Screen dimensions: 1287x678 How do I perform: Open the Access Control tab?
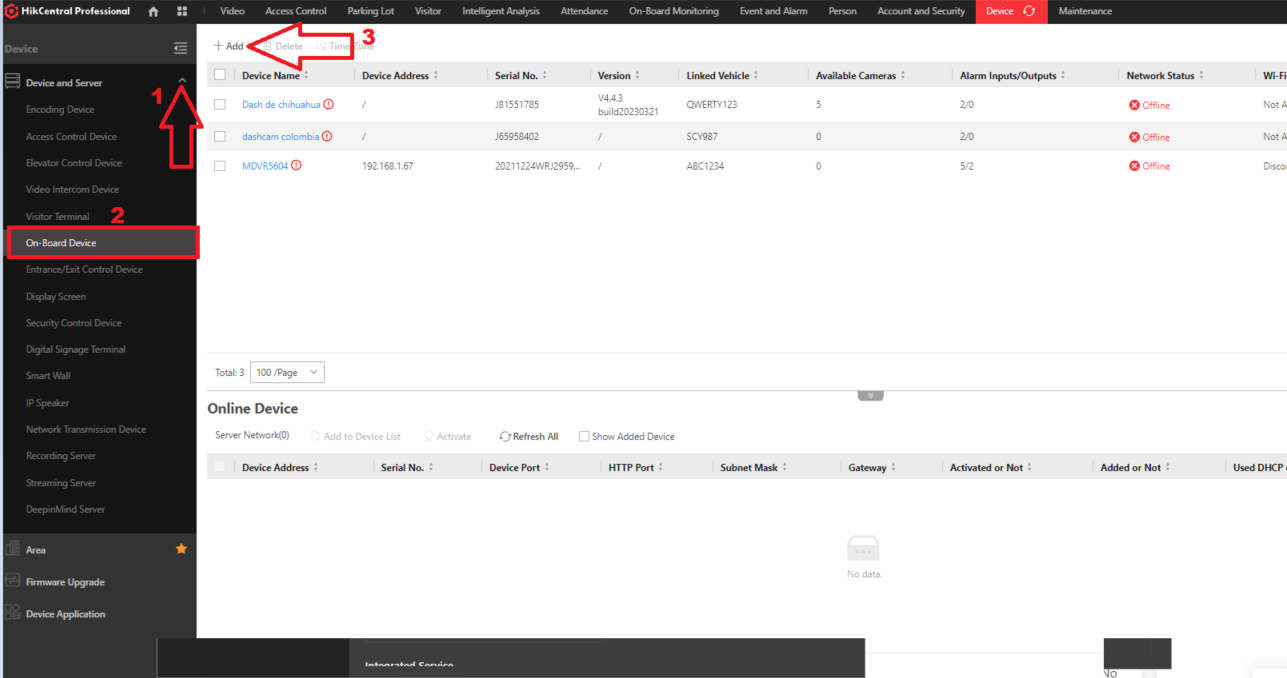coord(296,11)
